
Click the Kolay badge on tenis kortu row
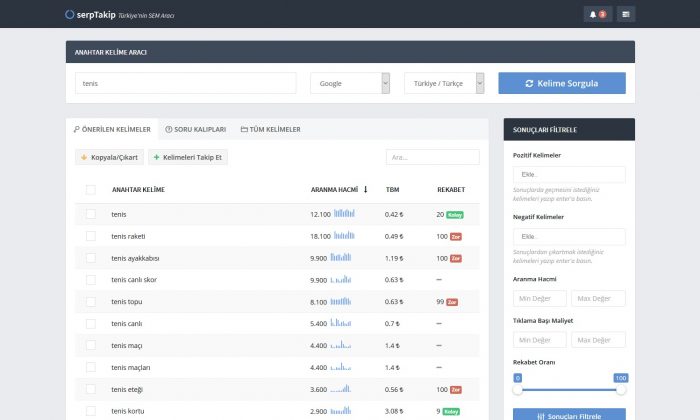[451, 412]
